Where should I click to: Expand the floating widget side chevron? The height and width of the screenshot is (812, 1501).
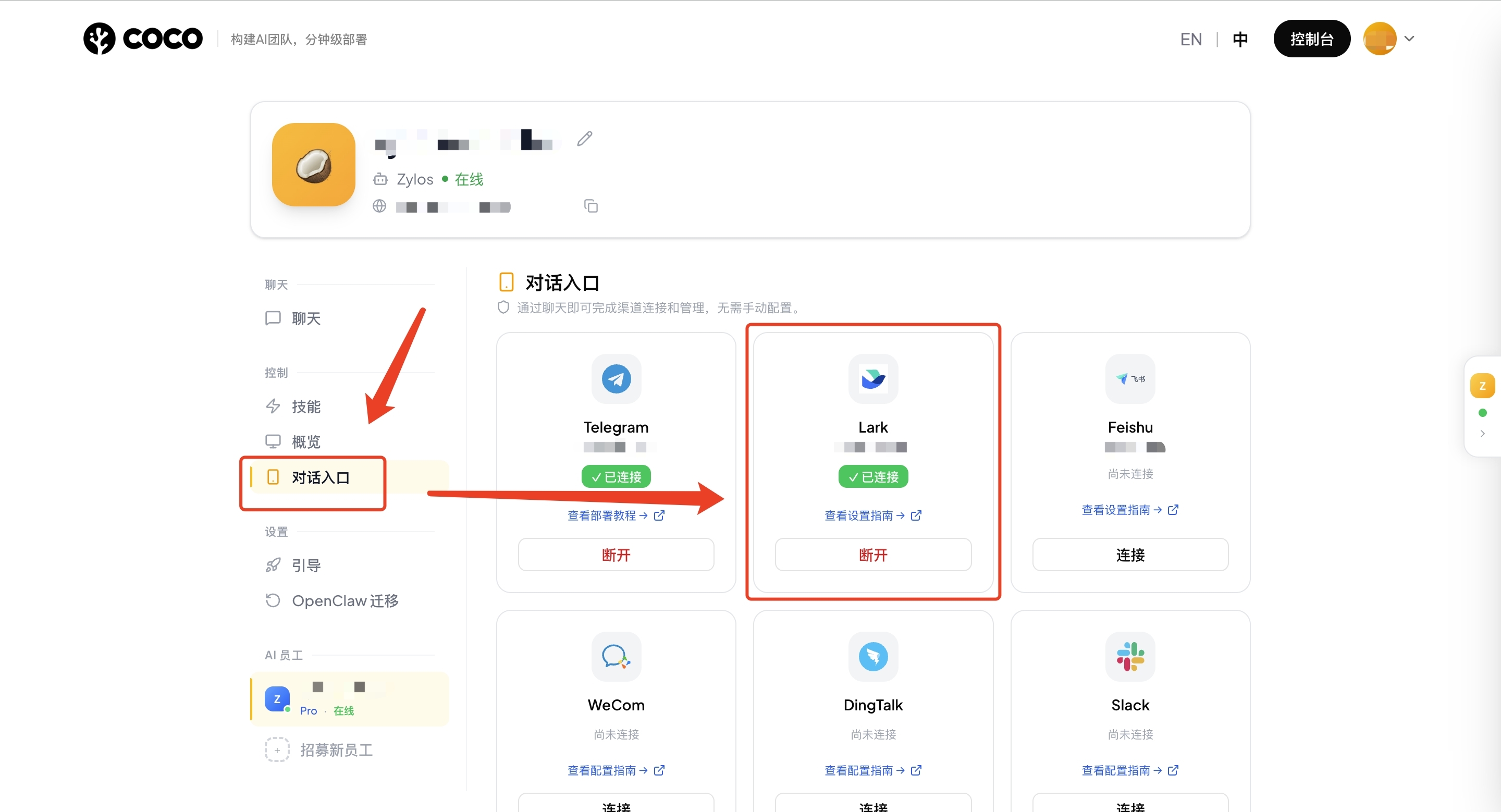click(1482, 434)
